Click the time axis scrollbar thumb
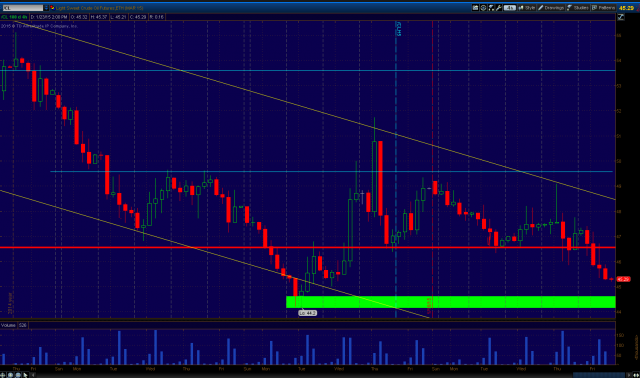The height and width of the screenshot is (378, 640). point(599,375)
